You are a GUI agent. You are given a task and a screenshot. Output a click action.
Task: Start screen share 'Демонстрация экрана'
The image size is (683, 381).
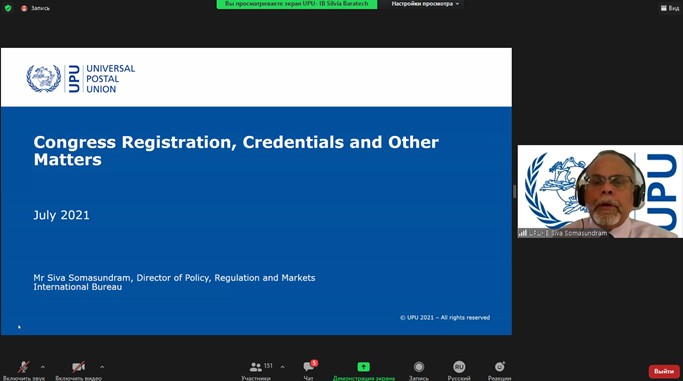[364, 370]
